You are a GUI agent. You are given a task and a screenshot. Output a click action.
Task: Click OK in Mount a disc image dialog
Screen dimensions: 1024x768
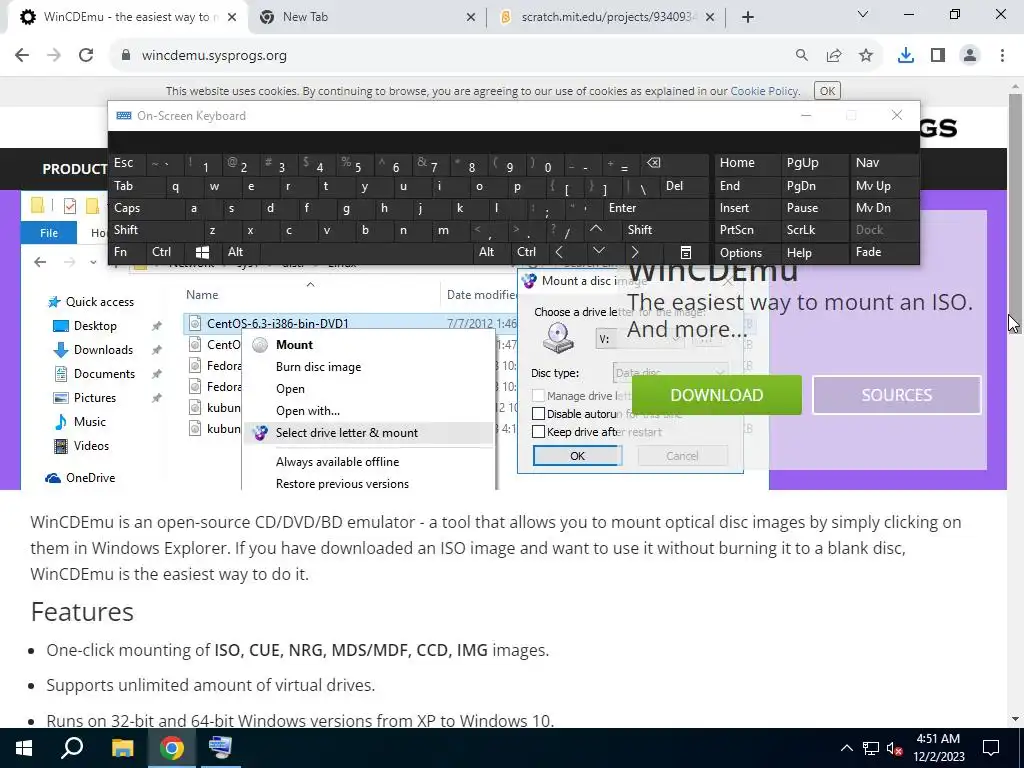pos(577,456)
